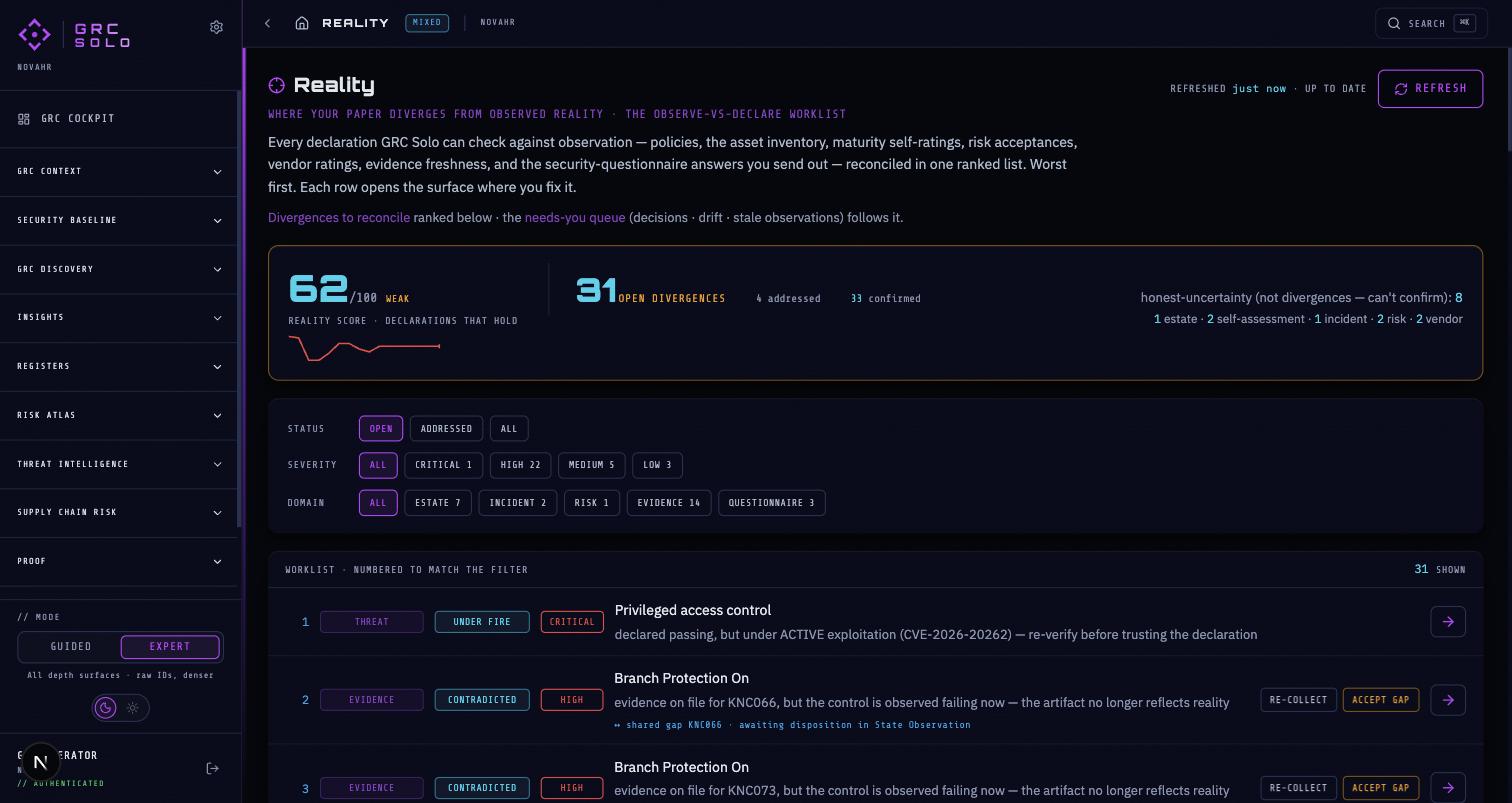This screenshot has width=1512, height=803.
Task: Select All domain filter
Action: (378, 503)
